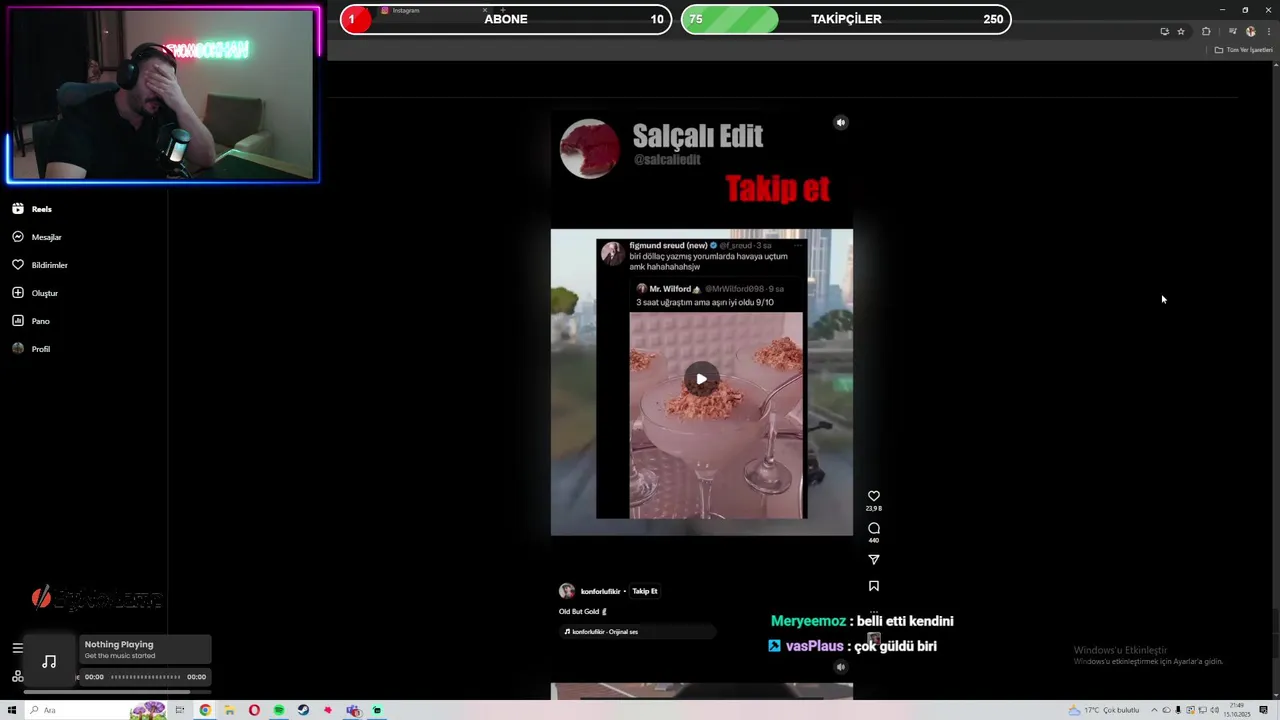Open Task View on the taskbar
Viewport: 1280px width, 720px height.
[180, 710]
